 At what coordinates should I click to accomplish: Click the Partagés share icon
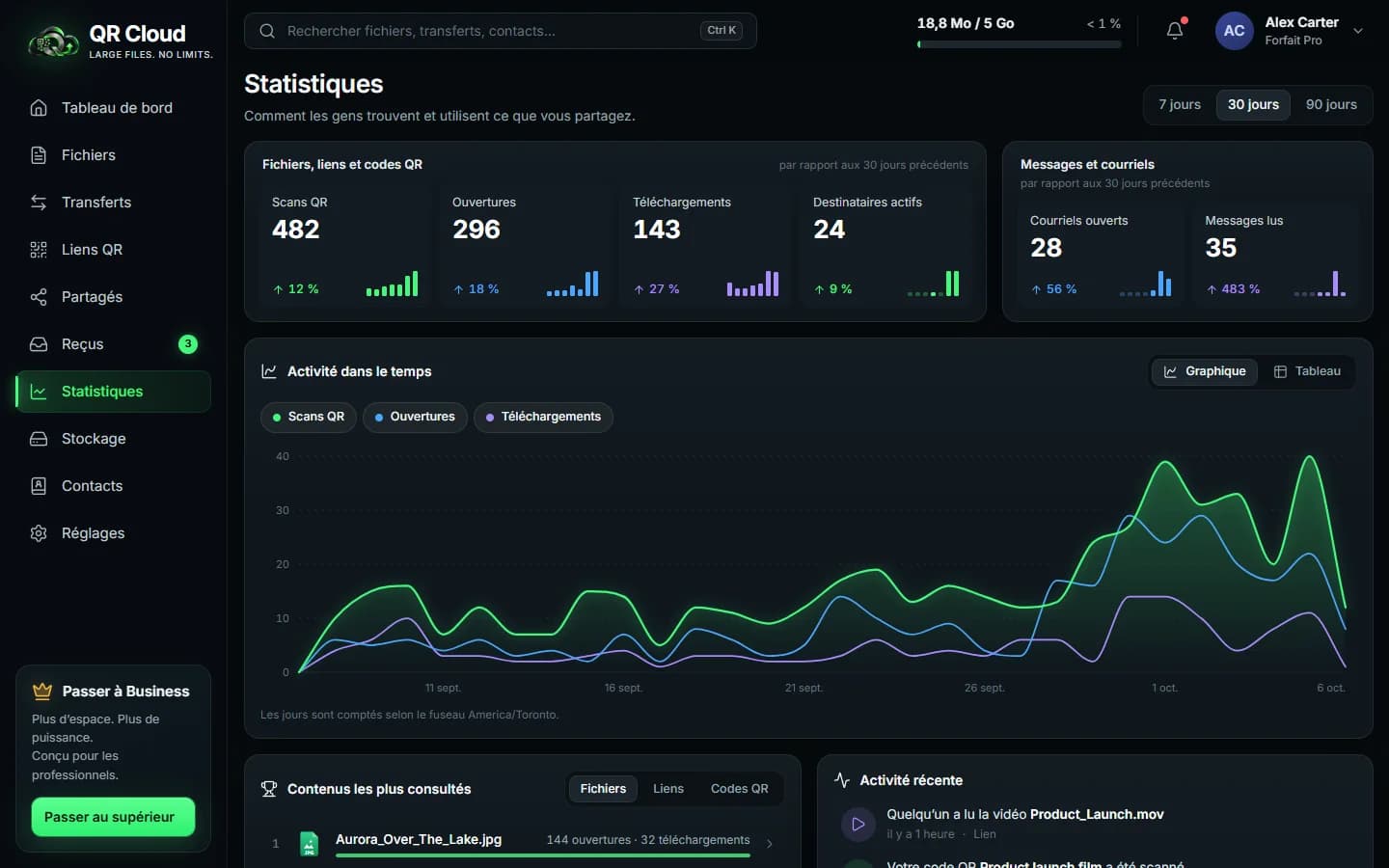(39, 297)
